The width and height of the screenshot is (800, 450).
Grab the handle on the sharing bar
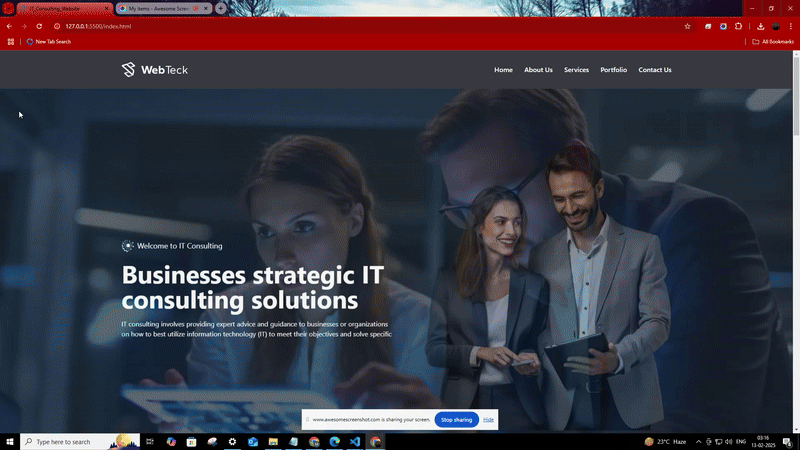coord(307,420)
